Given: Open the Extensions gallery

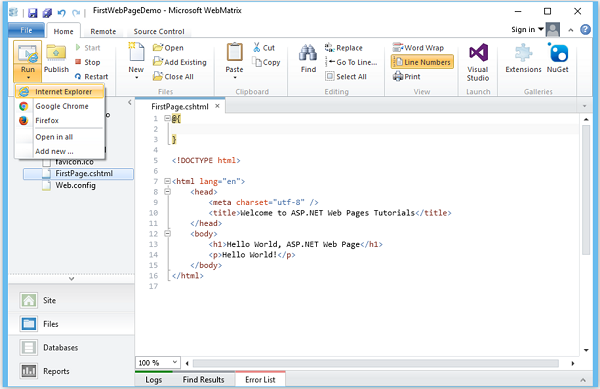Looking at the screenshot, I should [523, 58].
